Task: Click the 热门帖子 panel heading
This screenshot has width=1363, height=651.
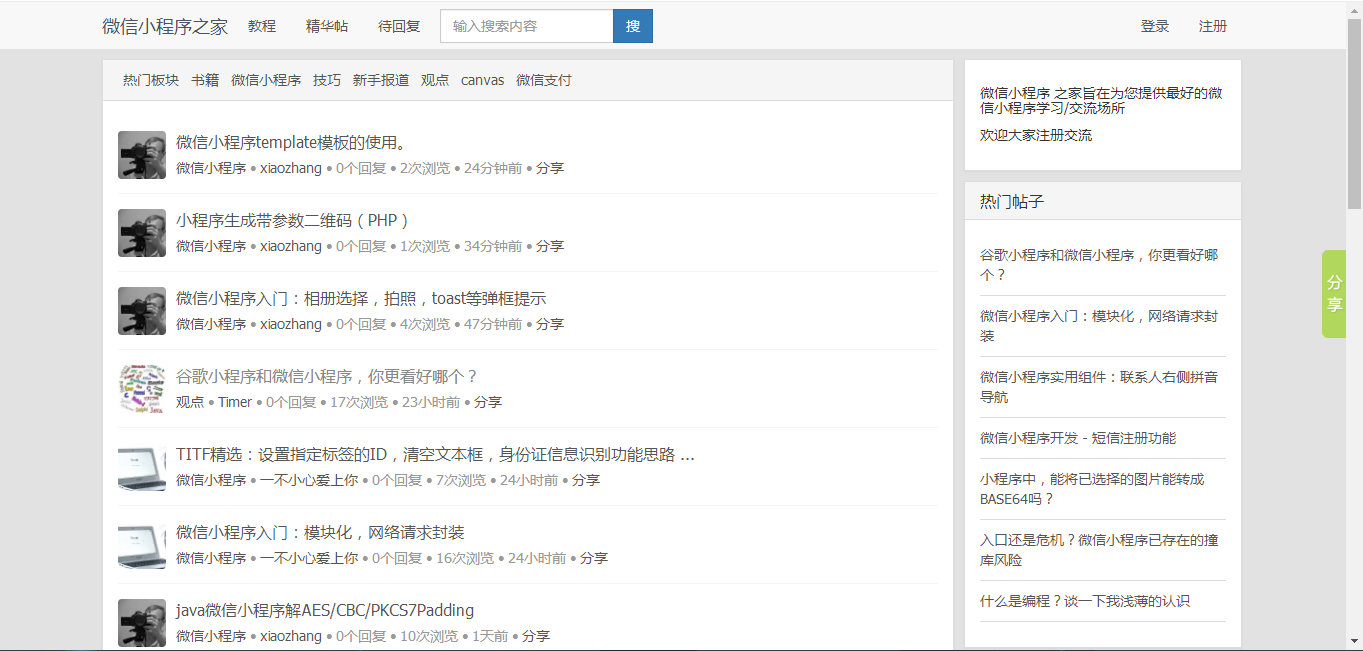Action: pos(1012,201)
